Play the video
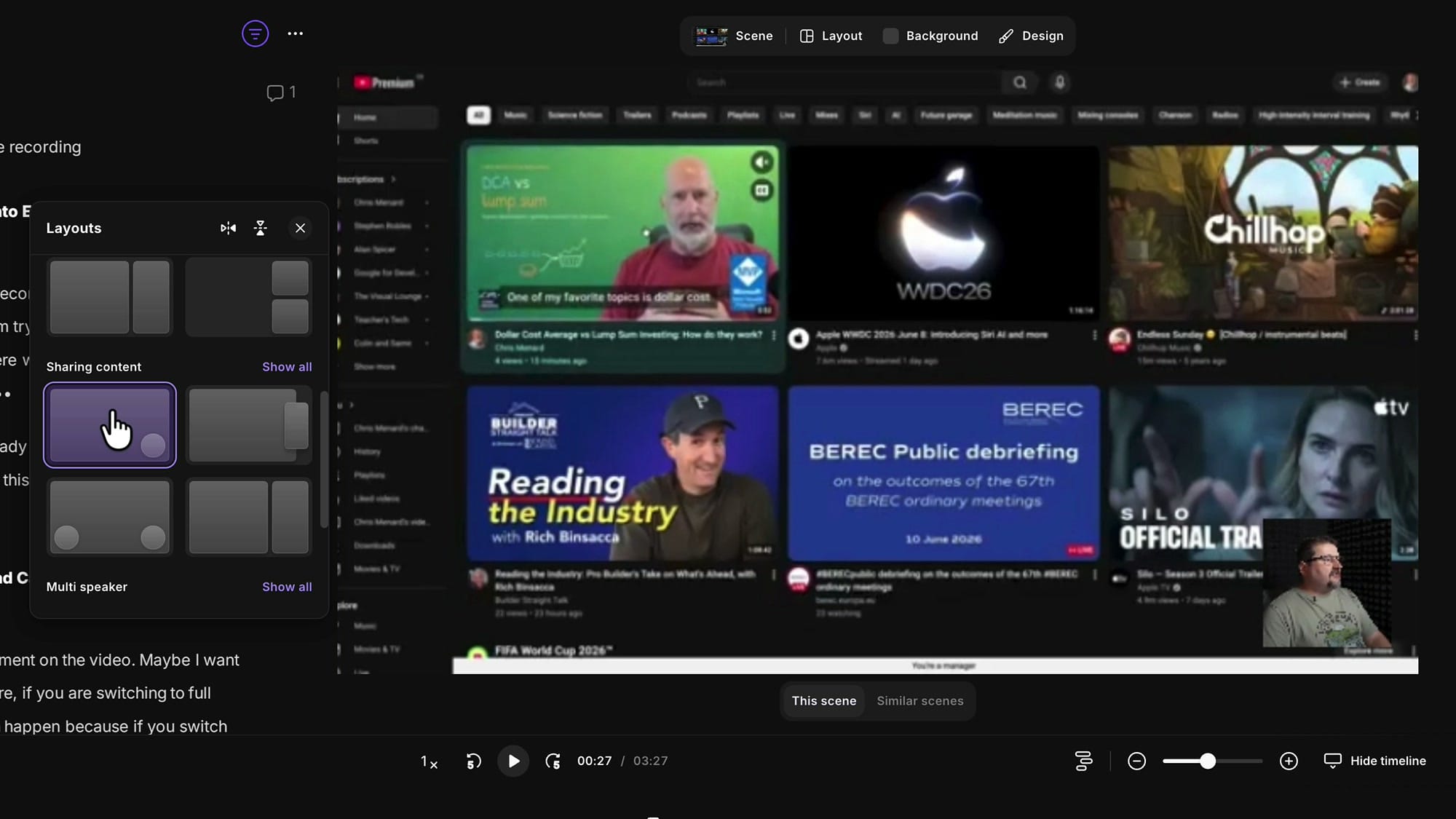The width and height of the screenshot is (1456, 819). click(x=513, y=761)
